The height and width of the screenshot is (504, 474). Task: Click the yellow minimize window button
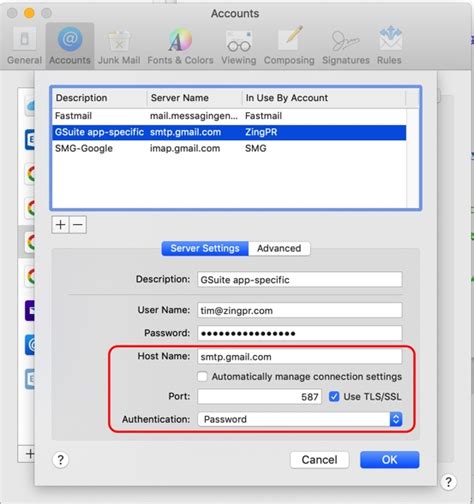29,13
